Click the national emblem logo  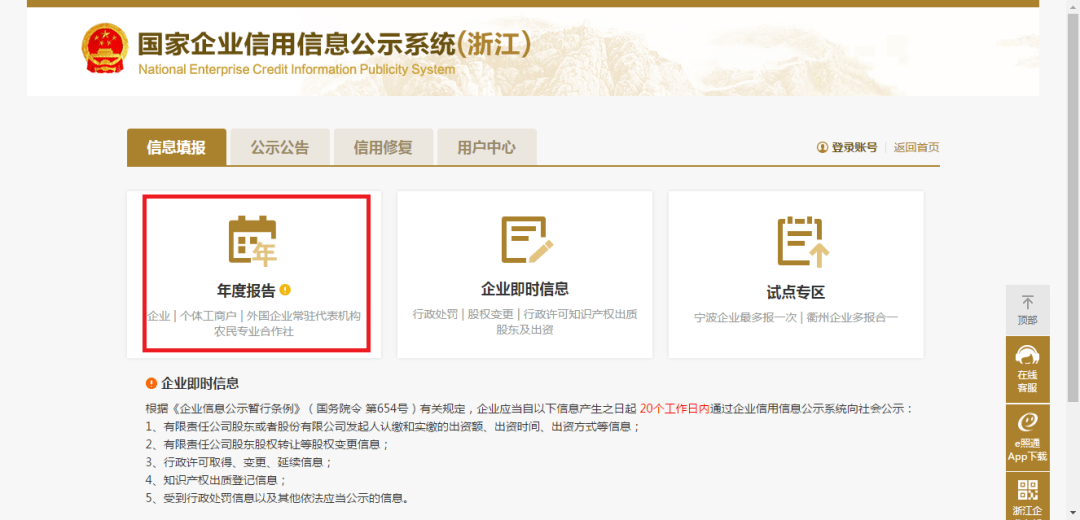105,49
